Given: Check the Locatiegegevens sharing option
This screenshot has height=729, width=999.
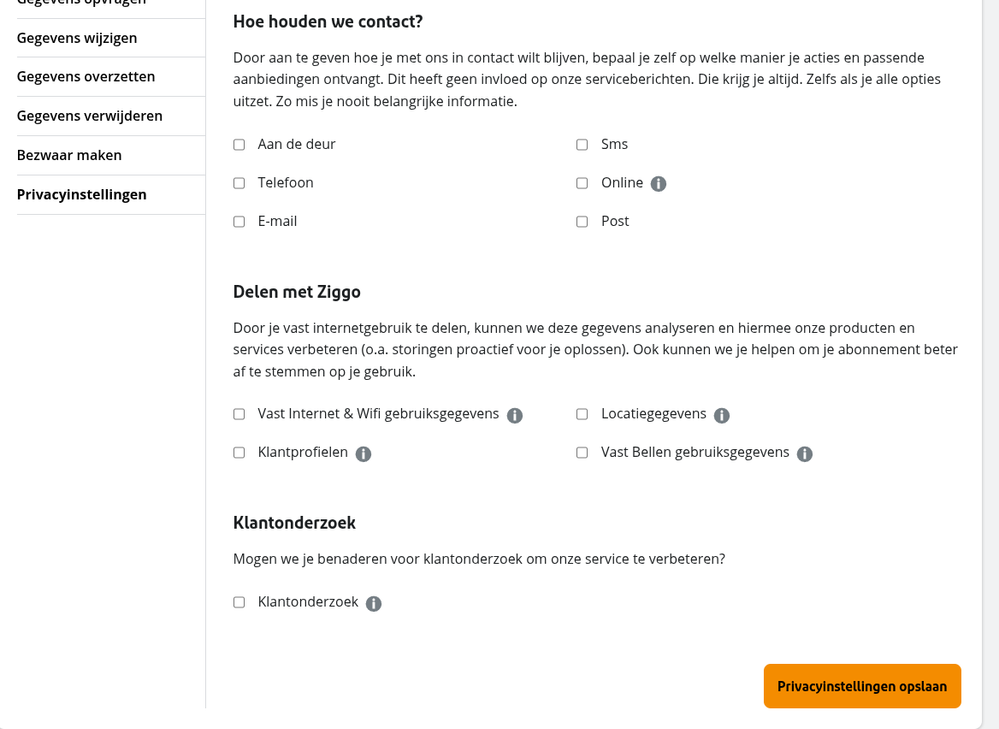Looking at the screenshot, I should pyautogui.click(x=581, y=413).
